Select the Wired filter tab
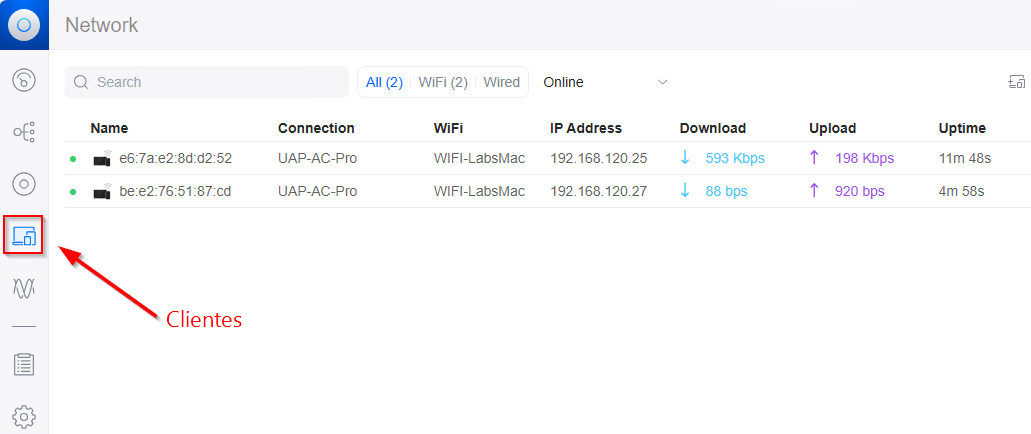 [x=501, y=82]
